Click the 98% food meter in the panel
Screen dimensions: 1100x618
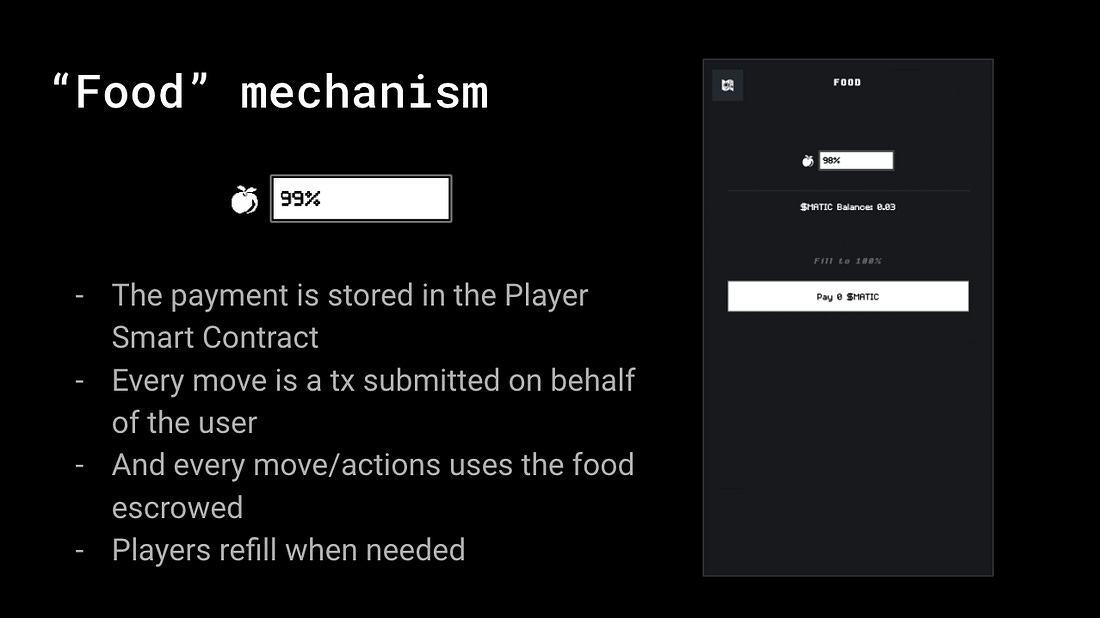(856, 161)
